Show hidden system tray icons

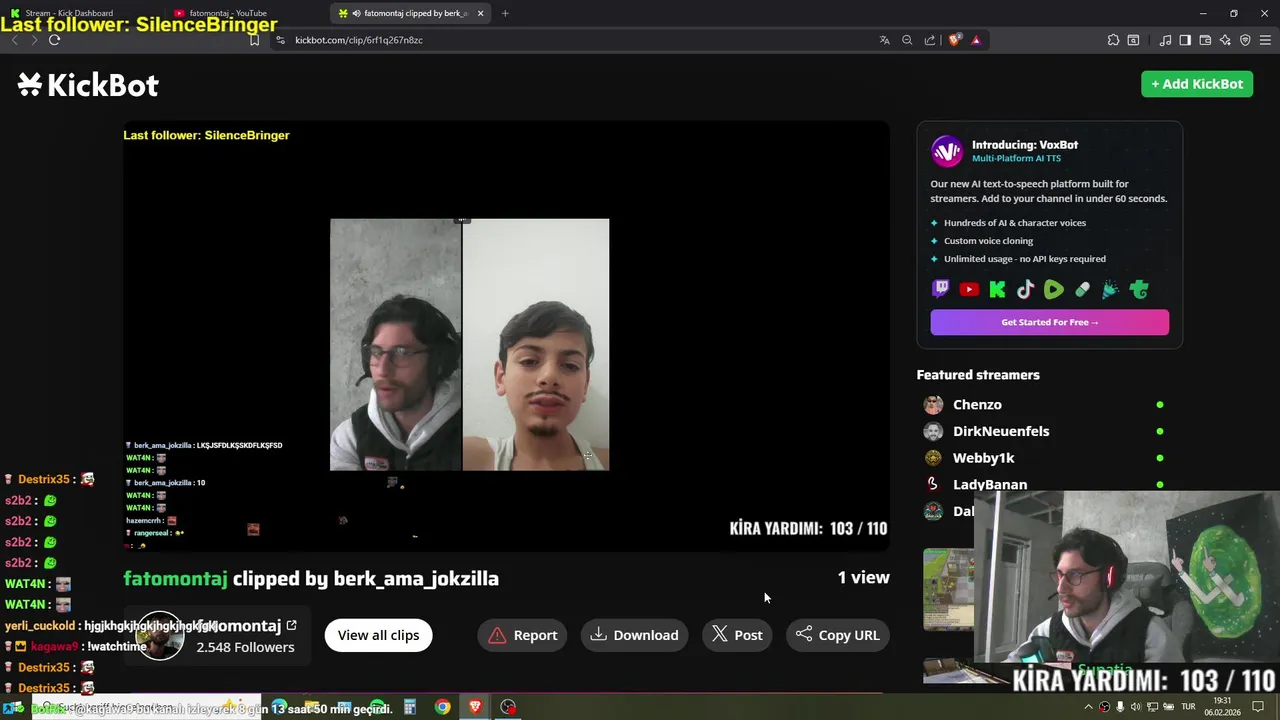point(1089,707)
